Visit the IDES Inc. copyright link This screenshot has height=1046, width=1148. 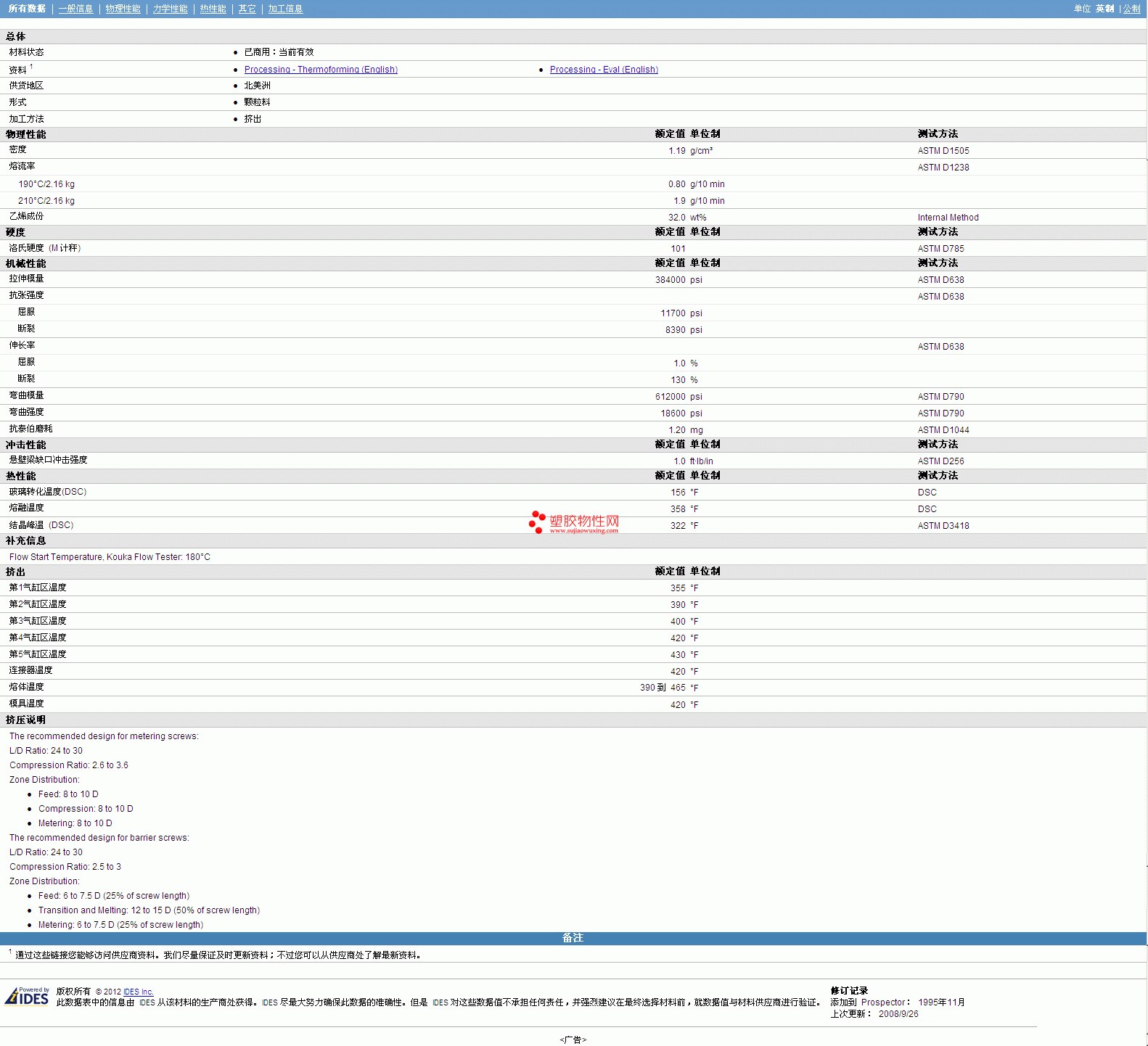click(138, 992)
